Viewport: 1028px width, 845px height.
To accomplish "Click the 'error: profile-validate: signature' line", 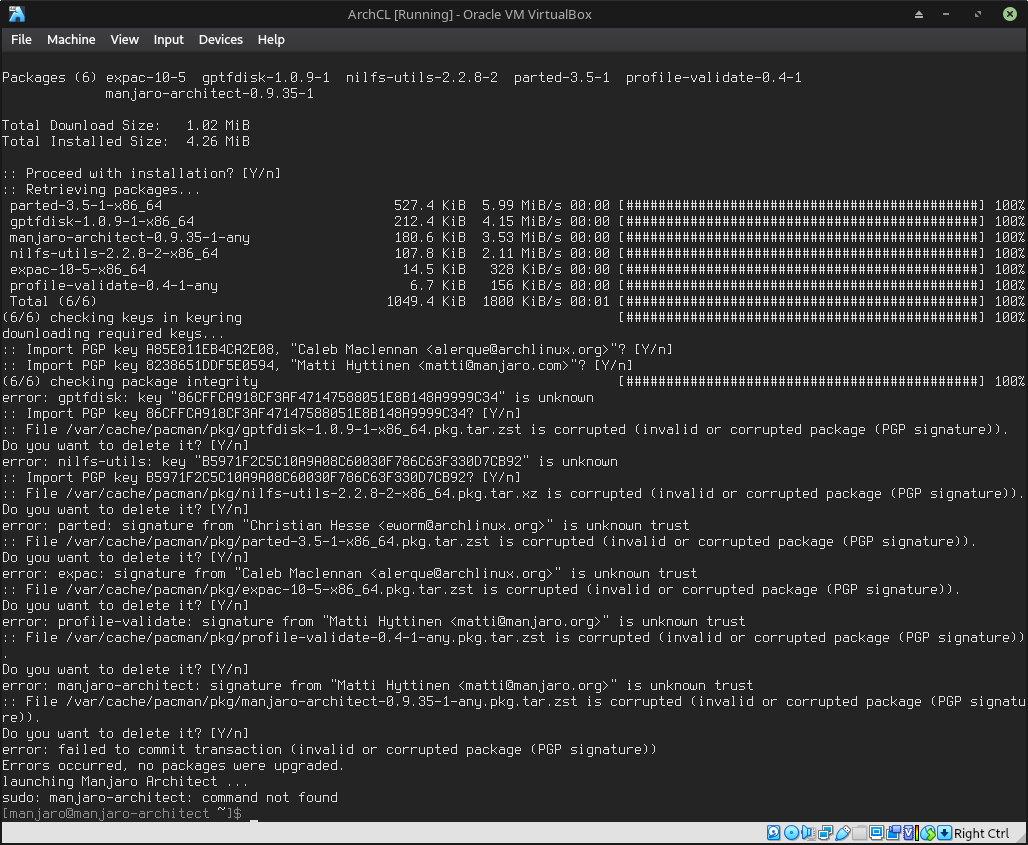I will pos(374,621).
